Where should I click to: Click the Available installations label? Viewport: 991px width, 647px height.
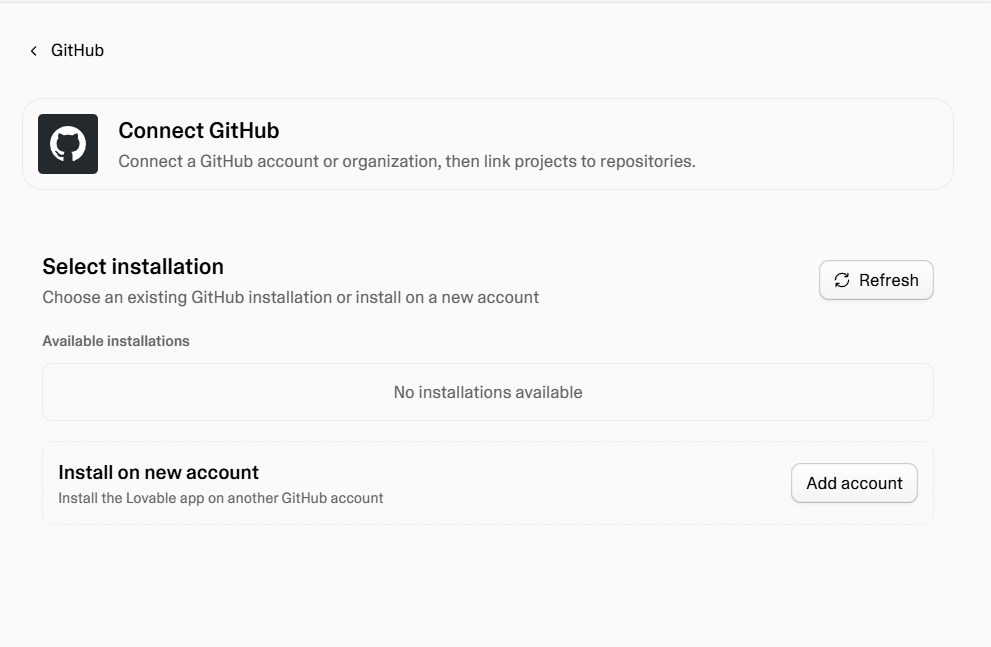pos(116,341)
